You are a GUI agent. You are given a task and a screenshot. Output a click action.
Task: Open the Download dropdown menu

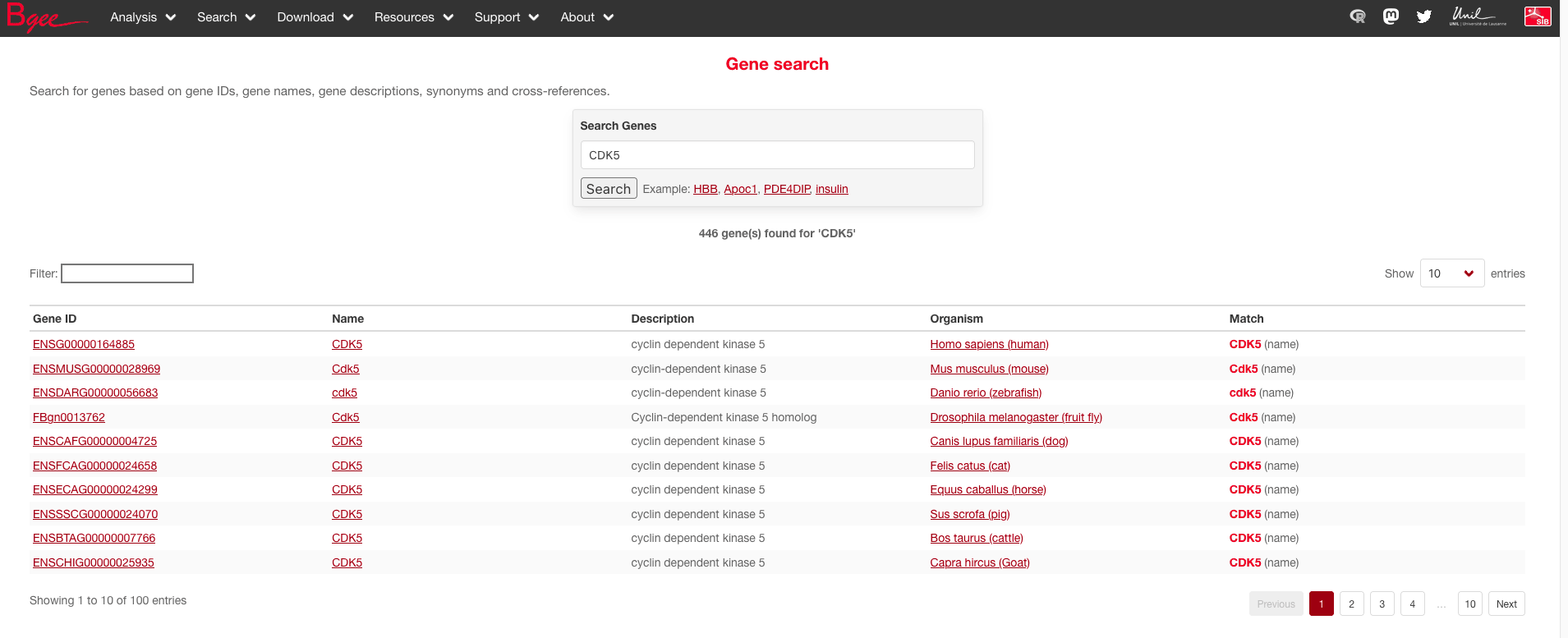[315, 17]
